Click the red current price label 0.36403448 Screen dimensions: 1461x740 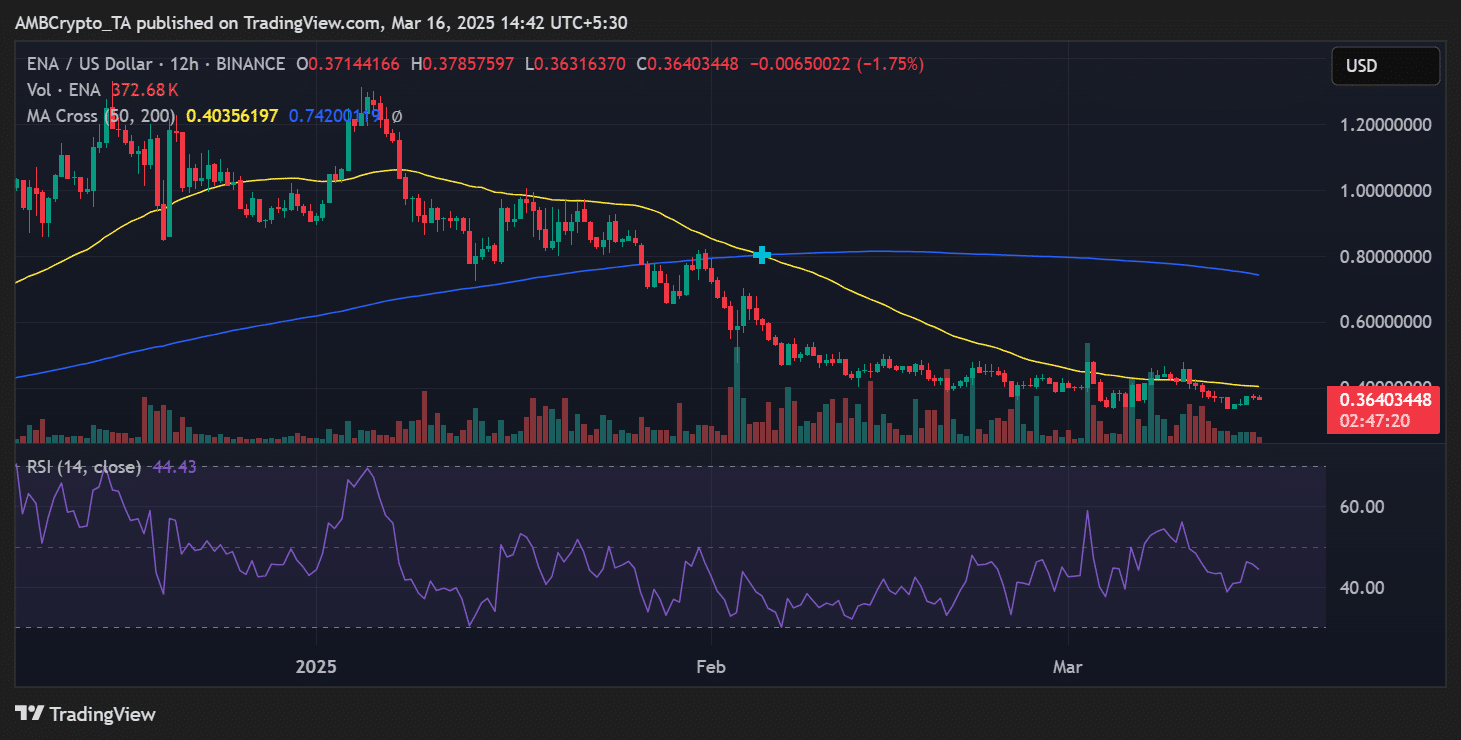coord(1385,400)
